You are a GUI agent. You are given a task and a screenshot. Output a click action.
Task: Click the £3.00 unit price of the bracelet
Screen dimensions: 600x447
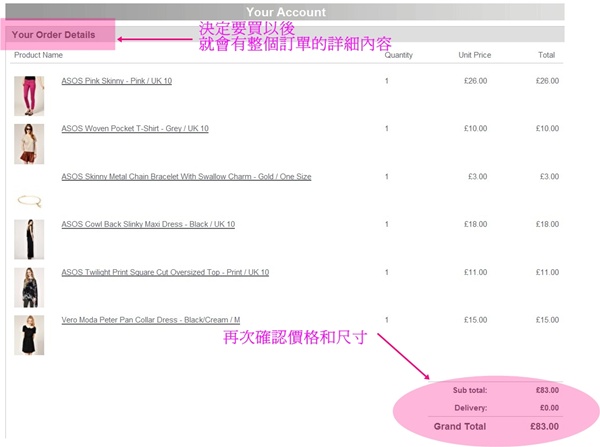pyautogui.click(x=478, y=176)
